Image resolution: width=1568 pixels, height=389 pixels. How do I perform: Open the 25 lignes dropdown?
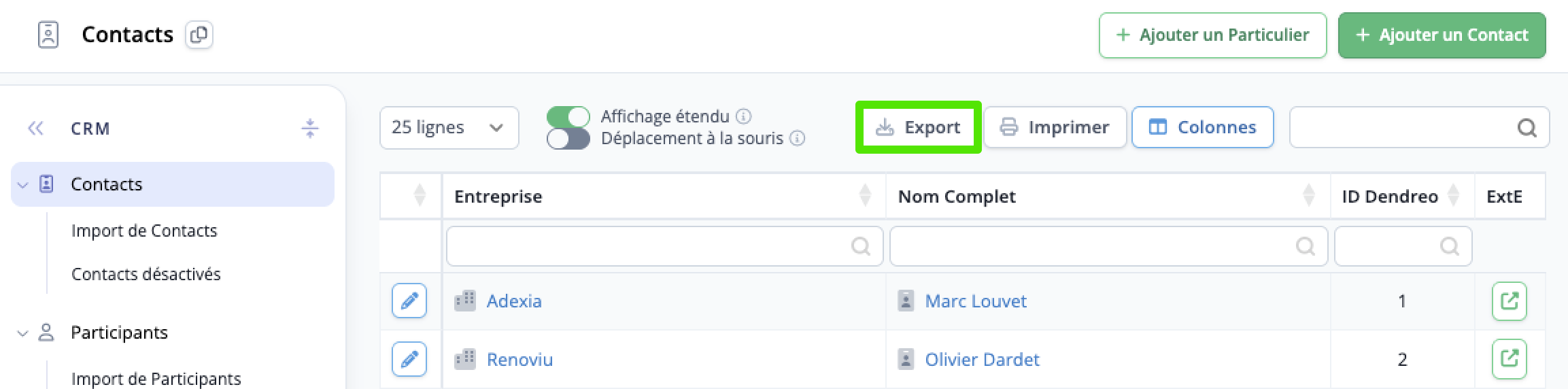pos(449,127)
